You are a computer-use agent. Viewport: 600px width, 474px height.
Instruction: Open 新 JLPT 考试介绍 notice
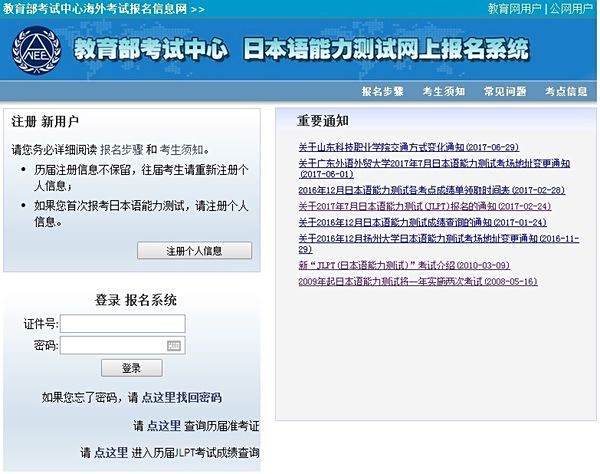tap(404, 265)
